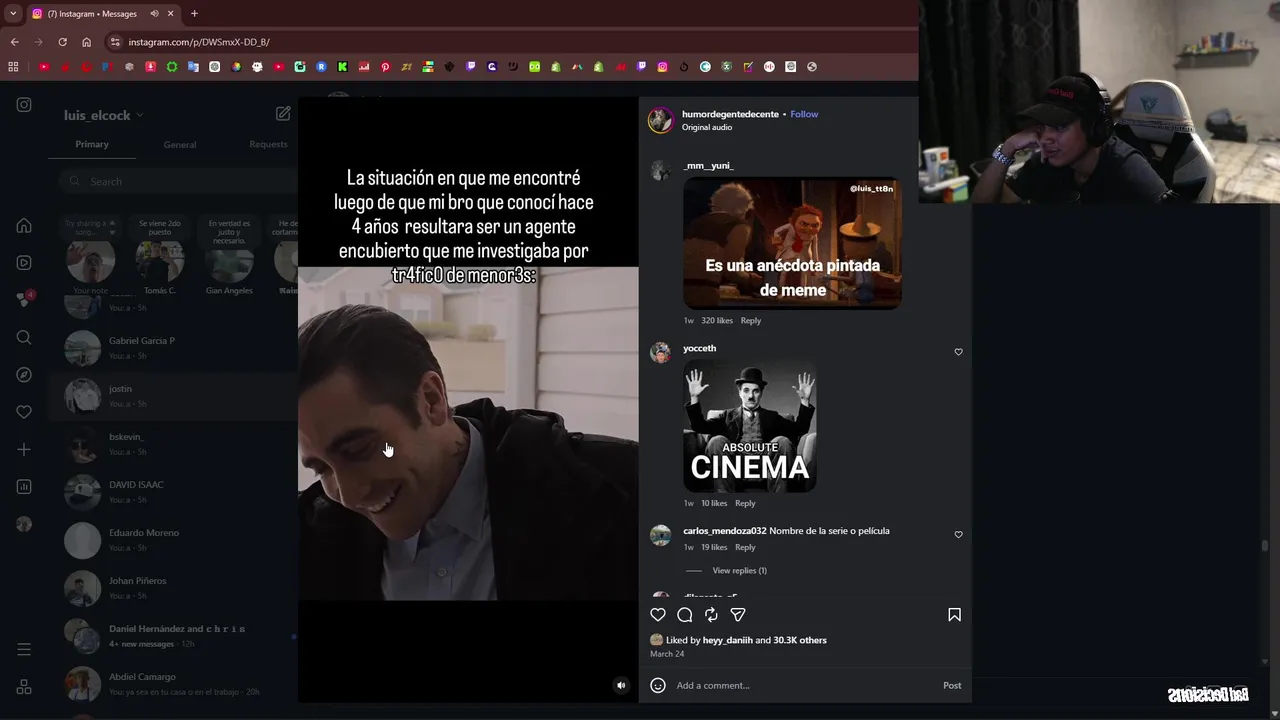Image resolution: width=1280 pixels, height=720 pixels.
Task: Open the chat with Eduardo Moreno
Action: point(172,540)
